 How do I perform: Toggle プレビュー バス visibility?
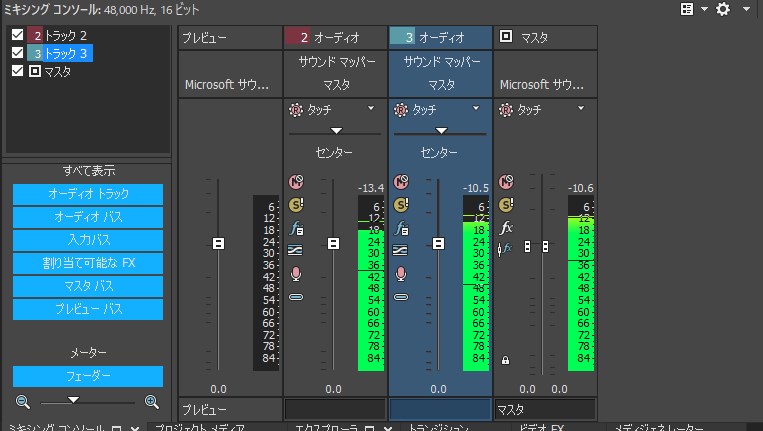click(88, 309)
